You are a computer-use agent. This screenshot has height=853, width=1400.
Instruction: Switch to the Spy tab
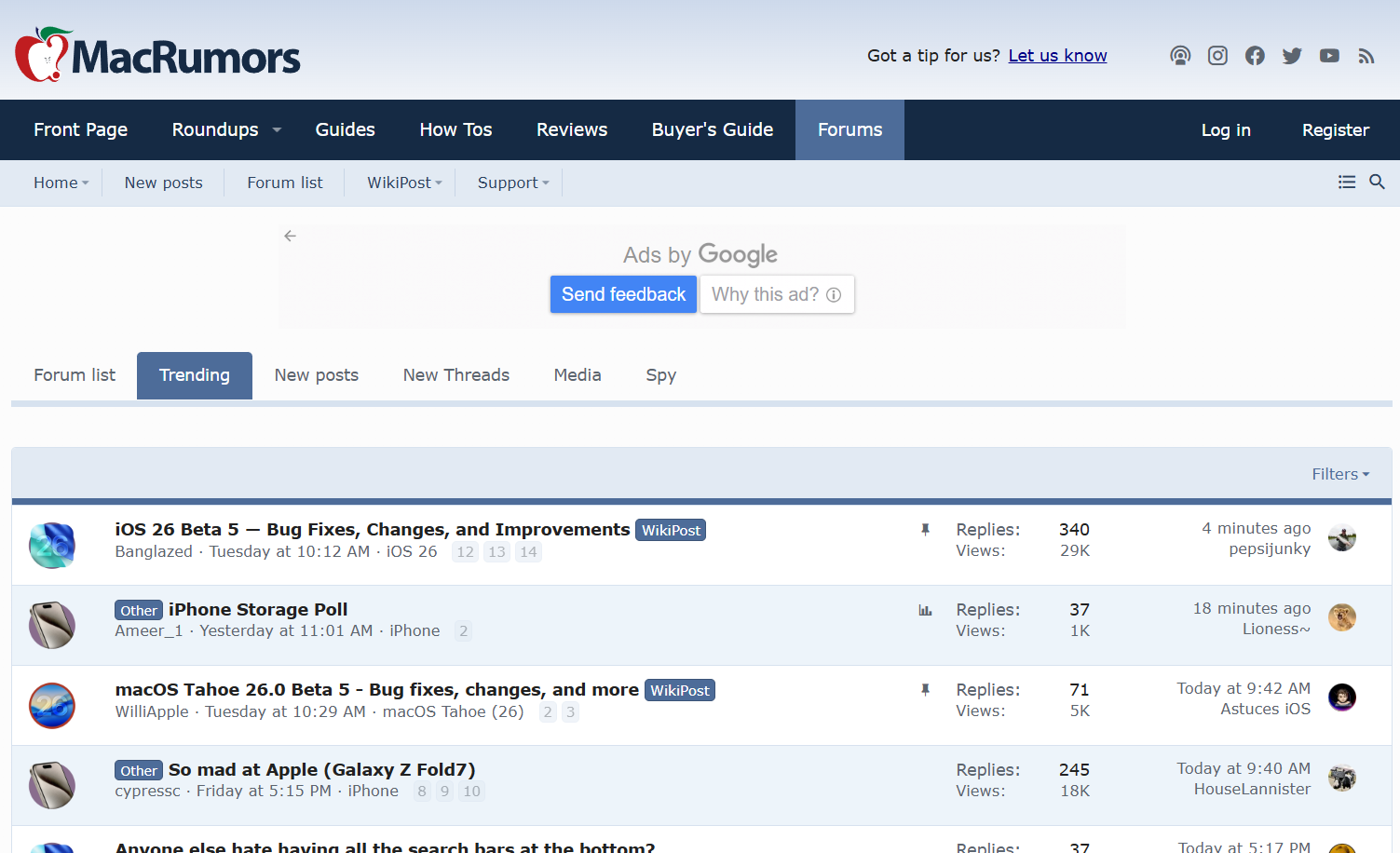(661, 375)
